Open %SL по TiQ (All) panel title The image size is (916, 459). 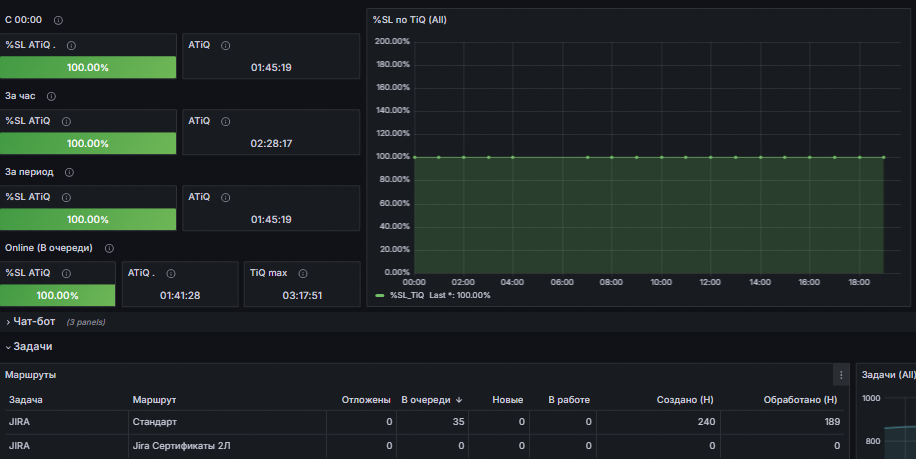(x=410, y=20)
